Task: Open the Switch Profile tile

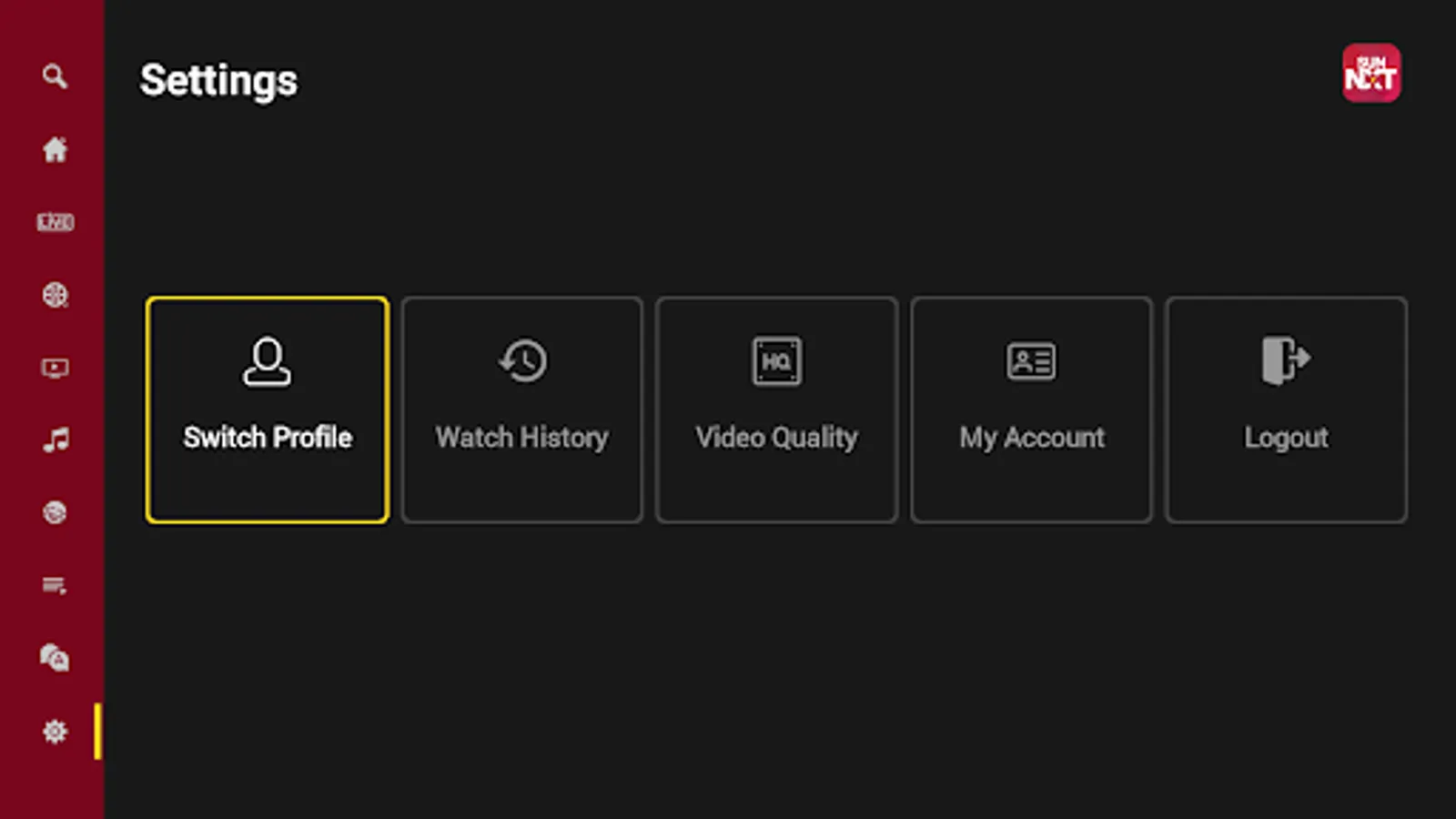Action: click(x=268, y=409)
